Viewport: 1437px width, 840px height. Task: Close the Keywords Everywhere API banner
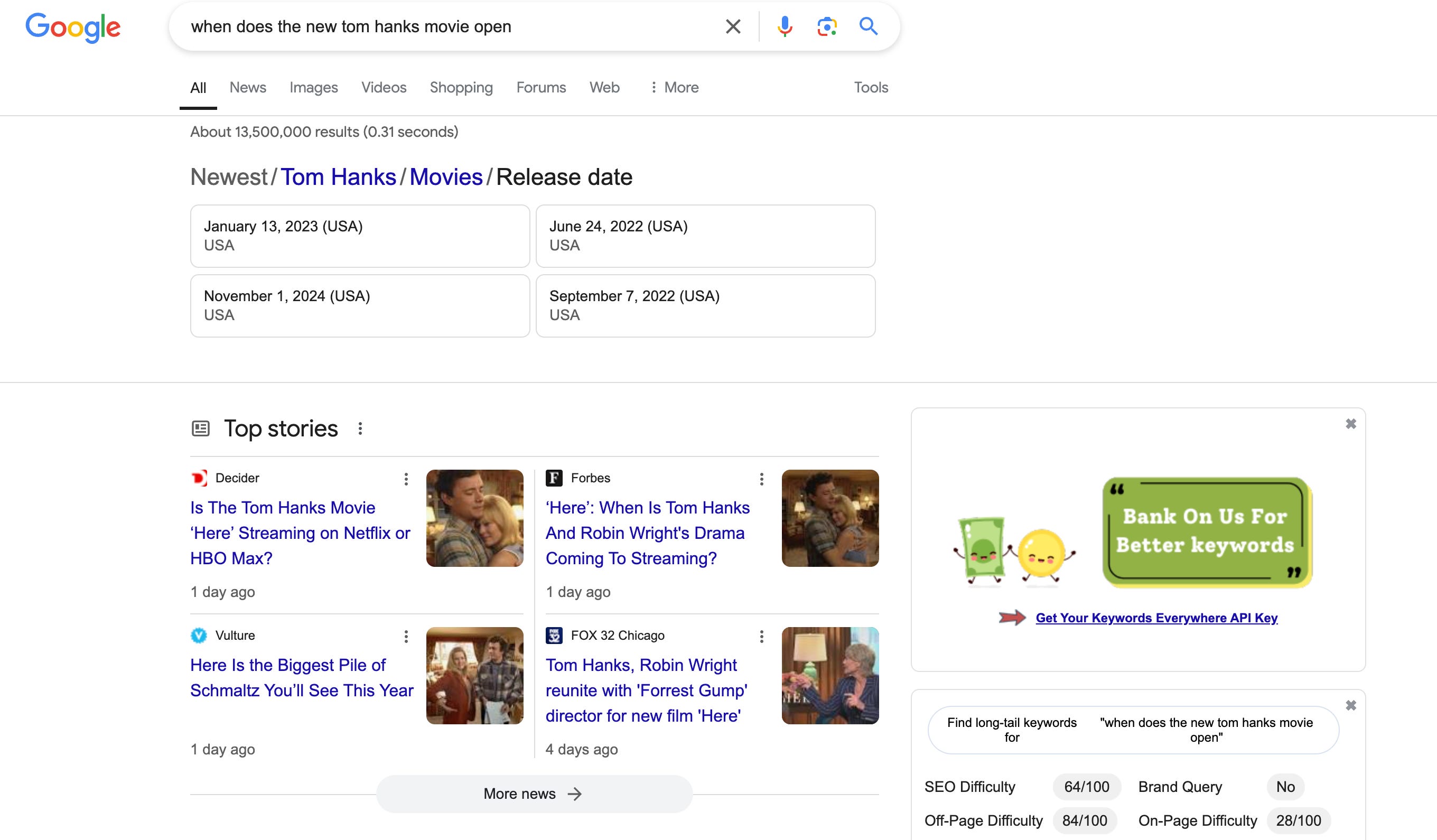point(1350,424)
